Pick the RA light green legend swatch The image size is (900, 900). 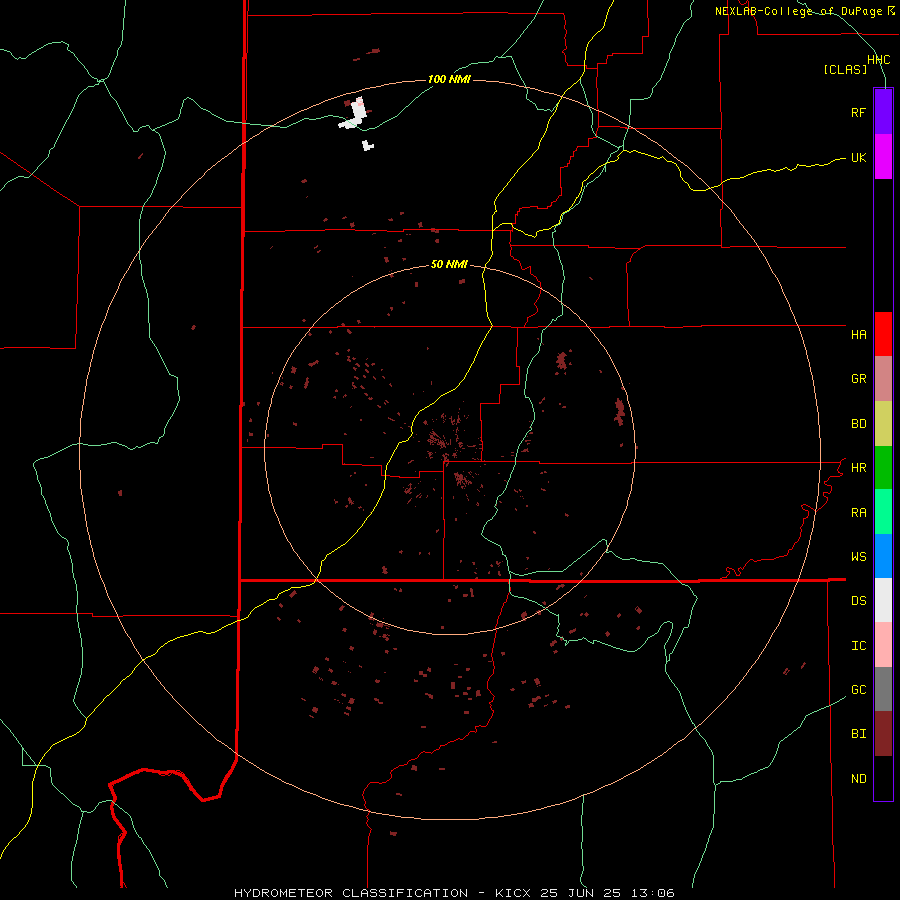pyautogui.click(x=883, y=512)
